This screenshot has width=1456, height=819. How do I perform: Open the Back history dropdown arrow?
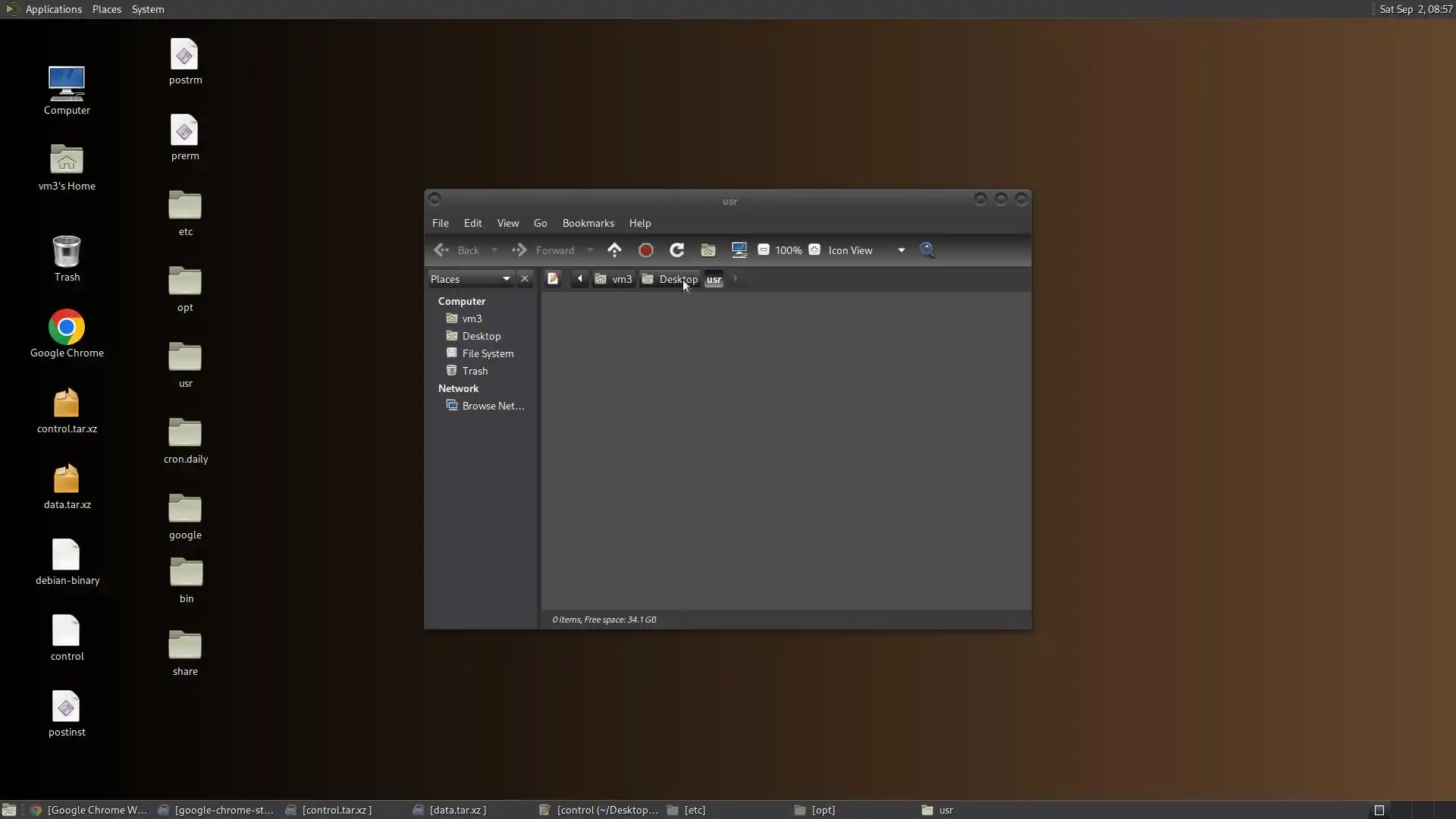coord(494,249)
